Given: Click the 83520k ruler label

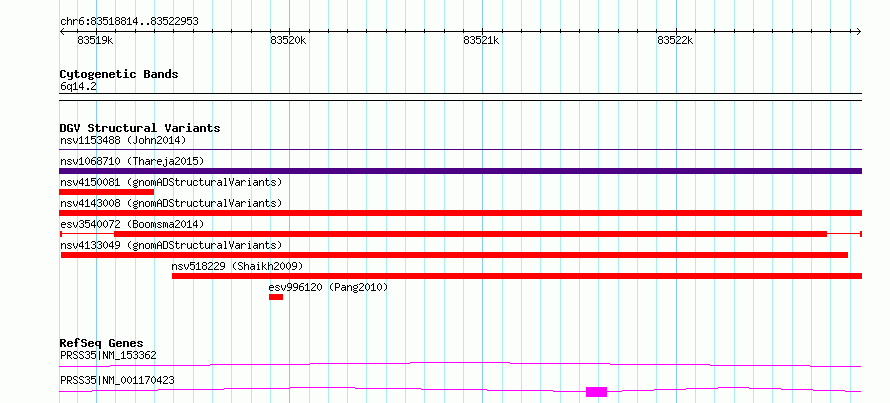Looking at the screenshot, I should tap(288, 40).
